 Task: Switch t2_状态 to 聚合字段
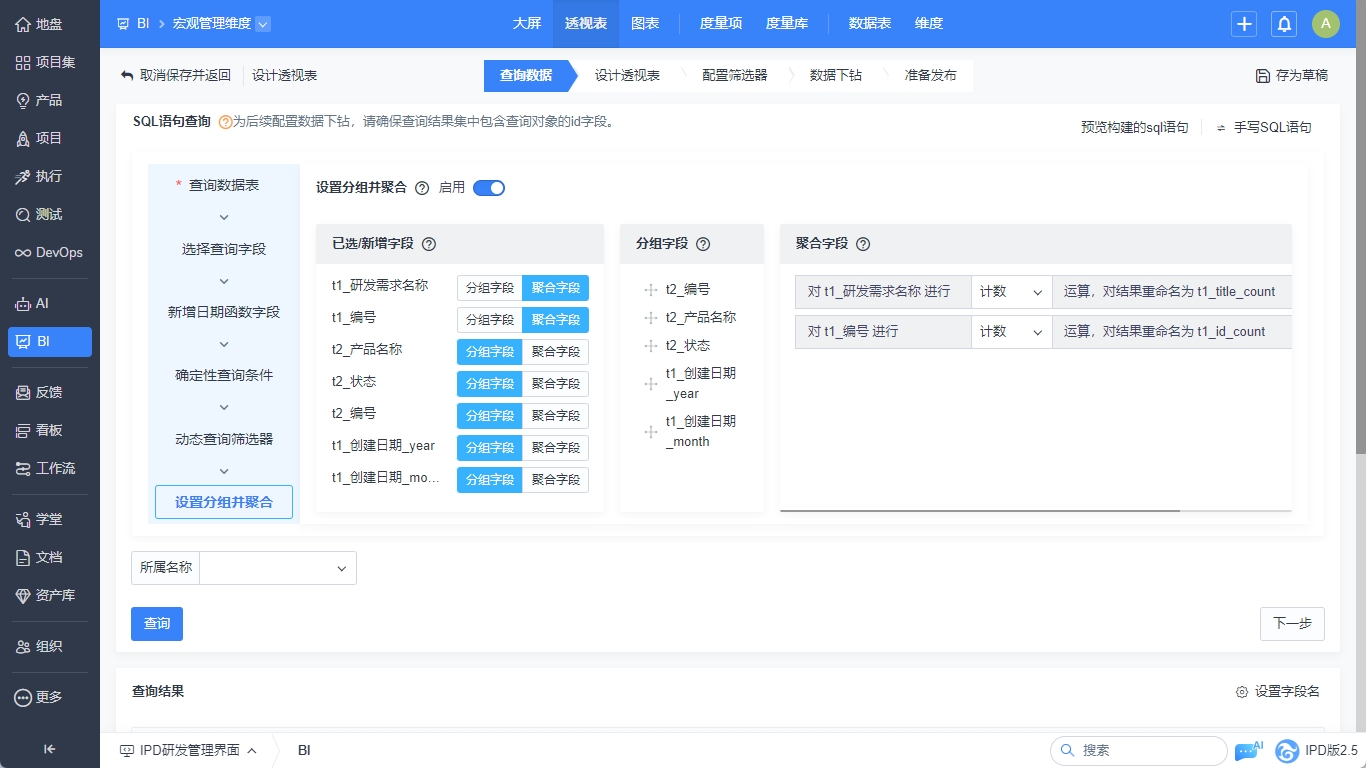[x=555, y=384]
